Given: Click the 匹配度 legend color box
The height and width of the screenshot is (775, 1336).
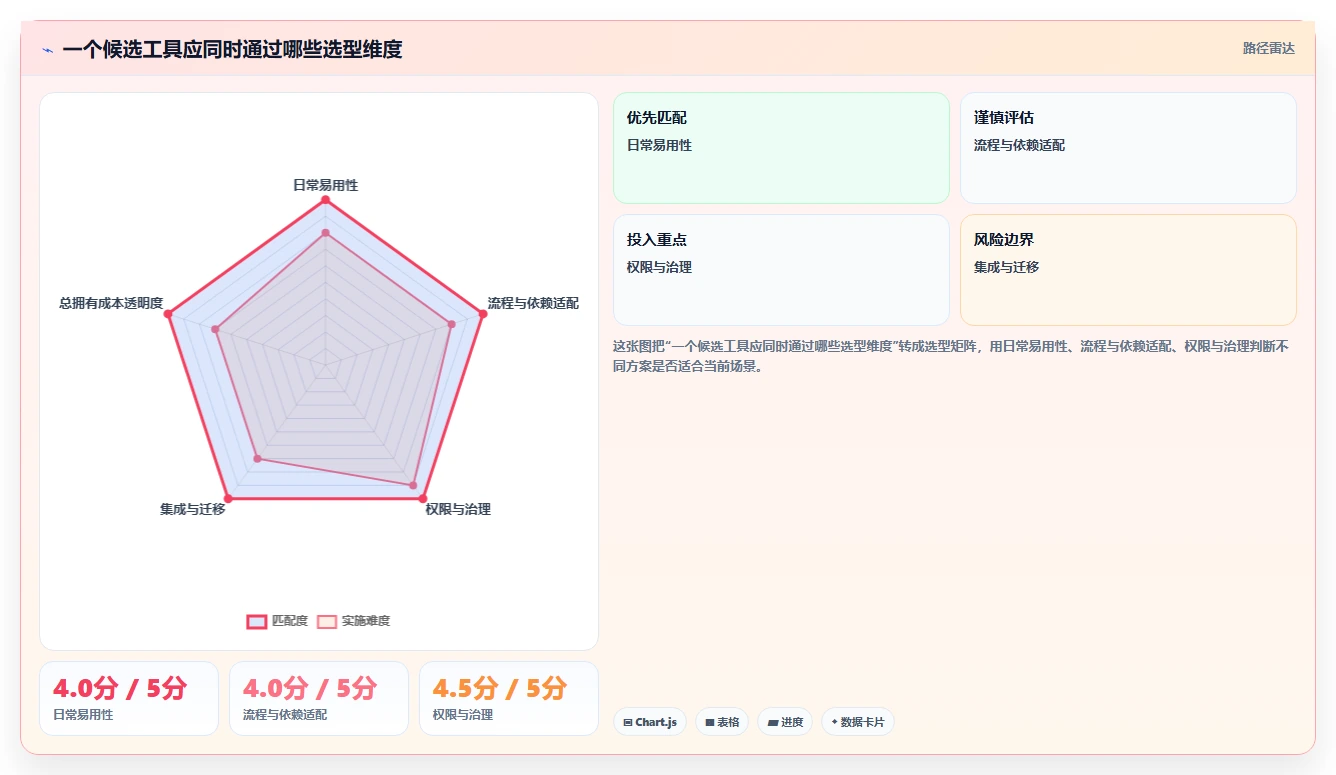Looking at the screenshot, I should coord(257,621).
